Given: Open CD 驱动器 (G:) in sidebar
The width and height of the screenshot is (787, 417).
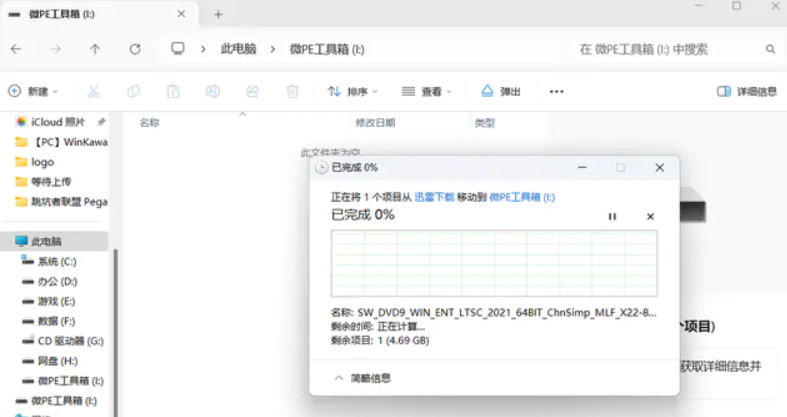Looking at the screenshot, I should (63, 341).
